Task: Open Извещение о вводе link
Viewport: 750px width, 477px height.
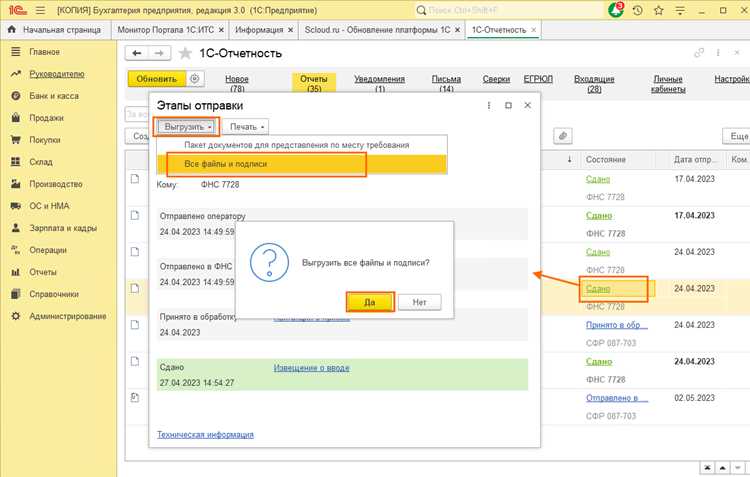Action: 311,367
